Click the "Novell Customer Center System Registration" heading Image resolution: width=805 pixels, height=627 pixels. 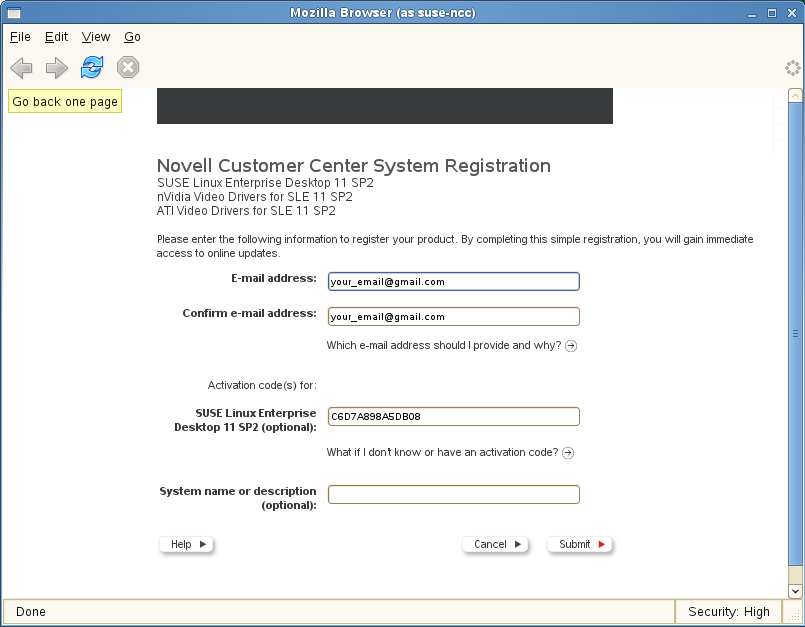click(x=354, y=166)
